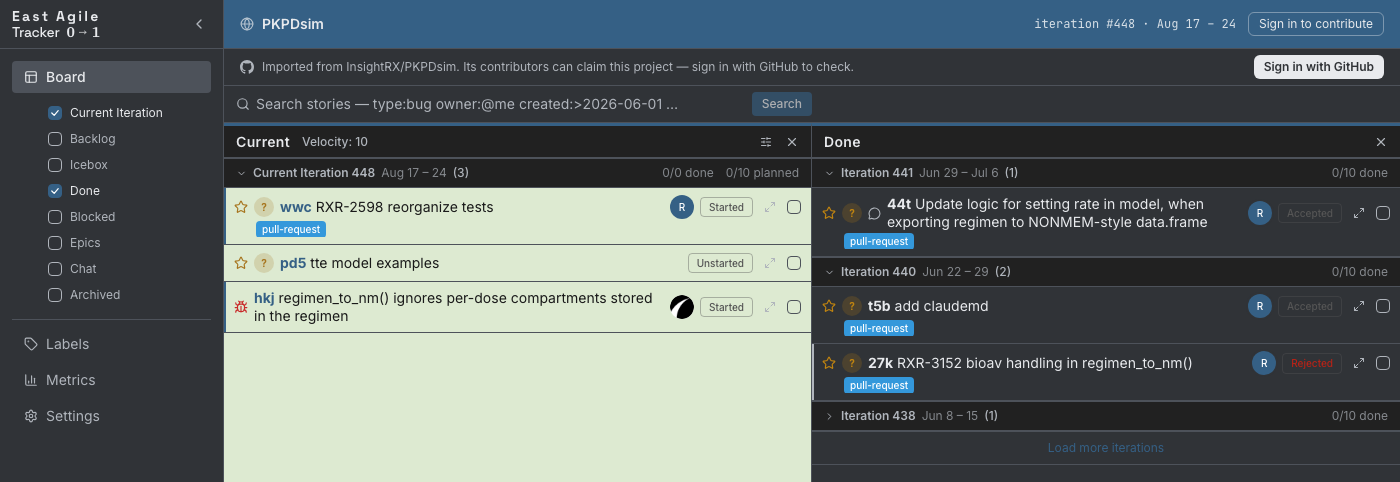Open Current panel filter settings icon
This screenshot has width=1400, height=482.
pos(766,142)
